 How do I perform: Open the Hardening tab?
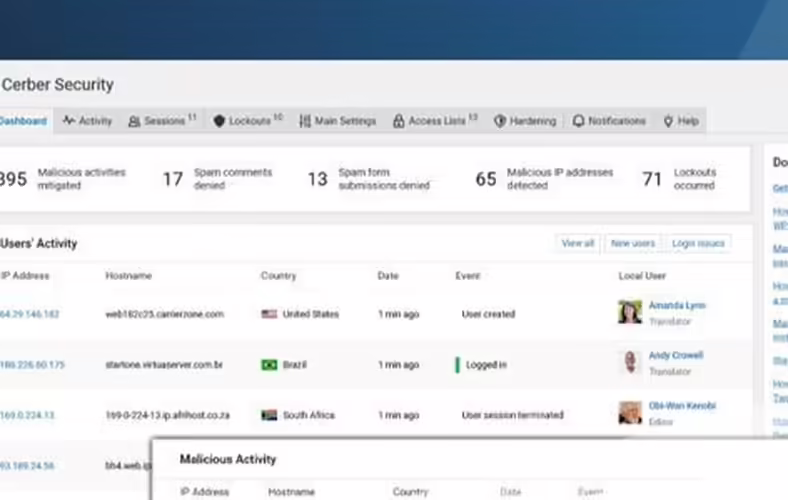coord(525,121)
